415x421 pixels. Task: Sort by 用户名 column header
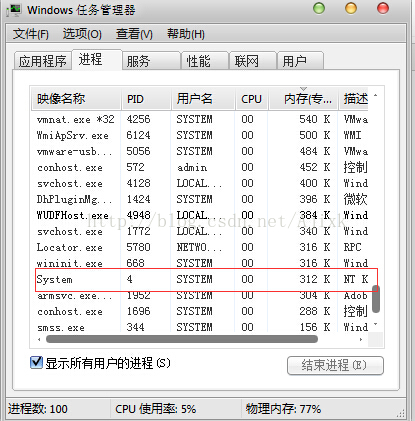pyautogui.click(x=203, y=99)
